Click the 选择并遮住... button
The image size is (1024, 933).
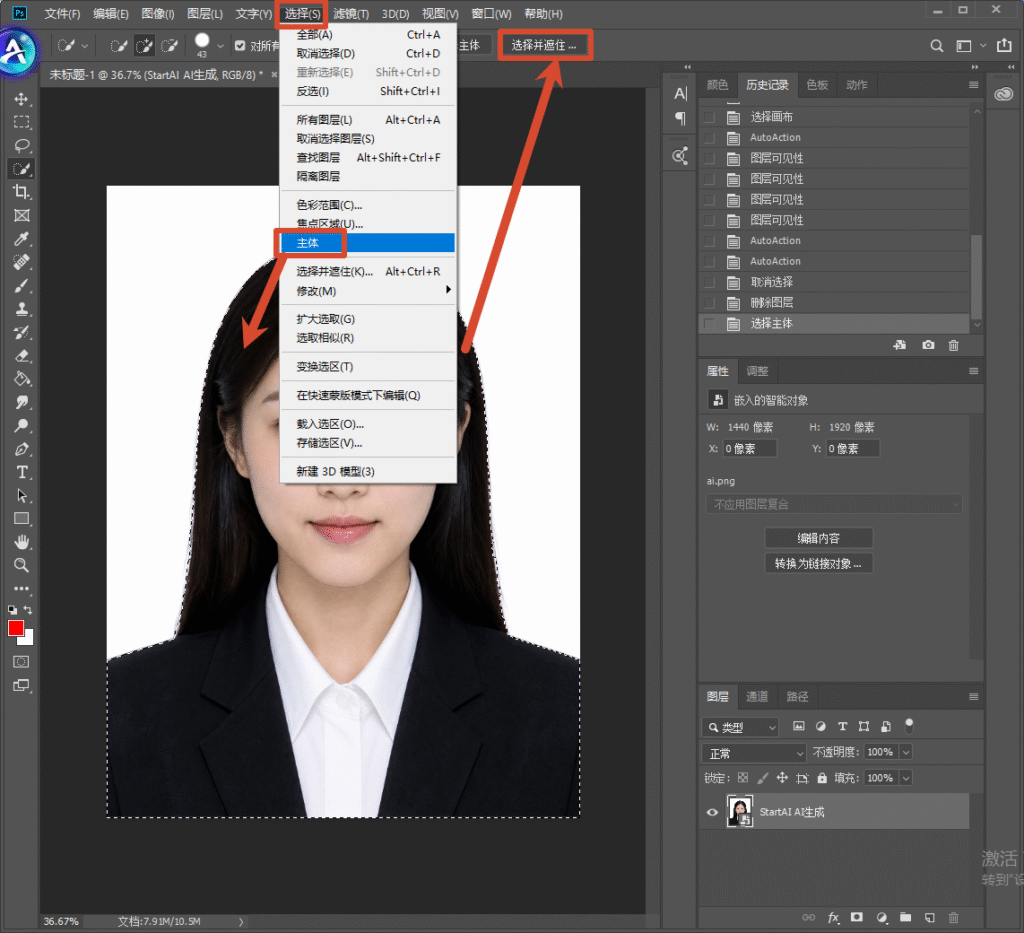point(544,45)
